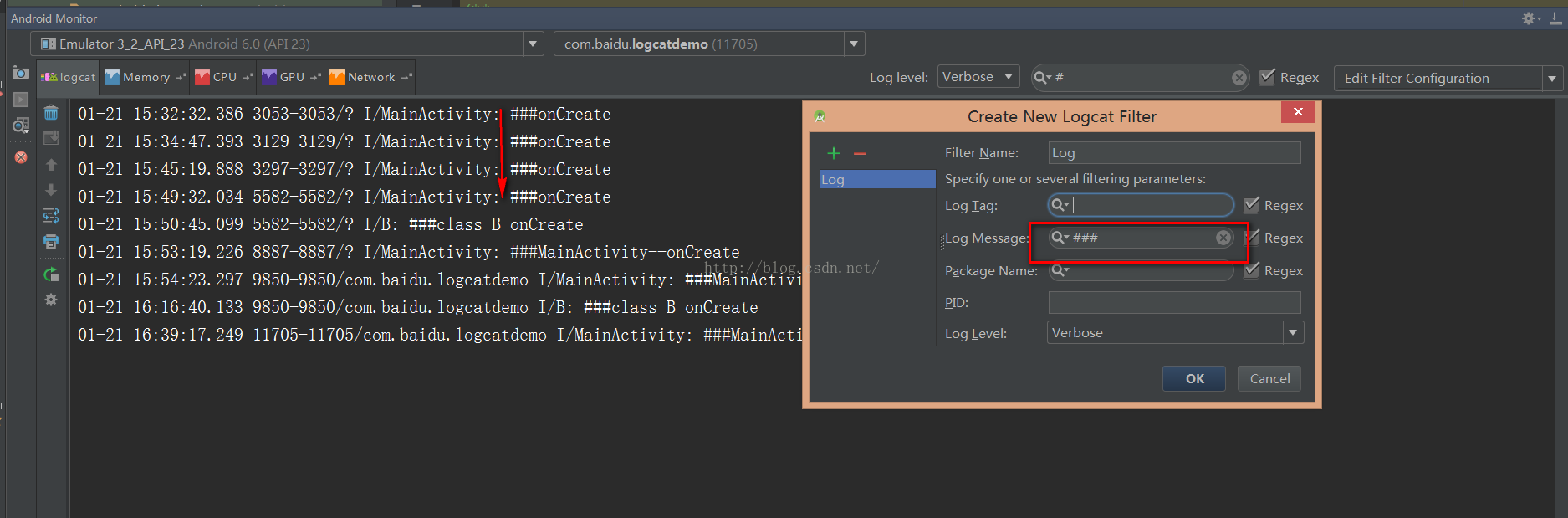Click log line 15:50:45.099 class B onCreate
The height and width of the screenshot is (518, 1568).
330,224
